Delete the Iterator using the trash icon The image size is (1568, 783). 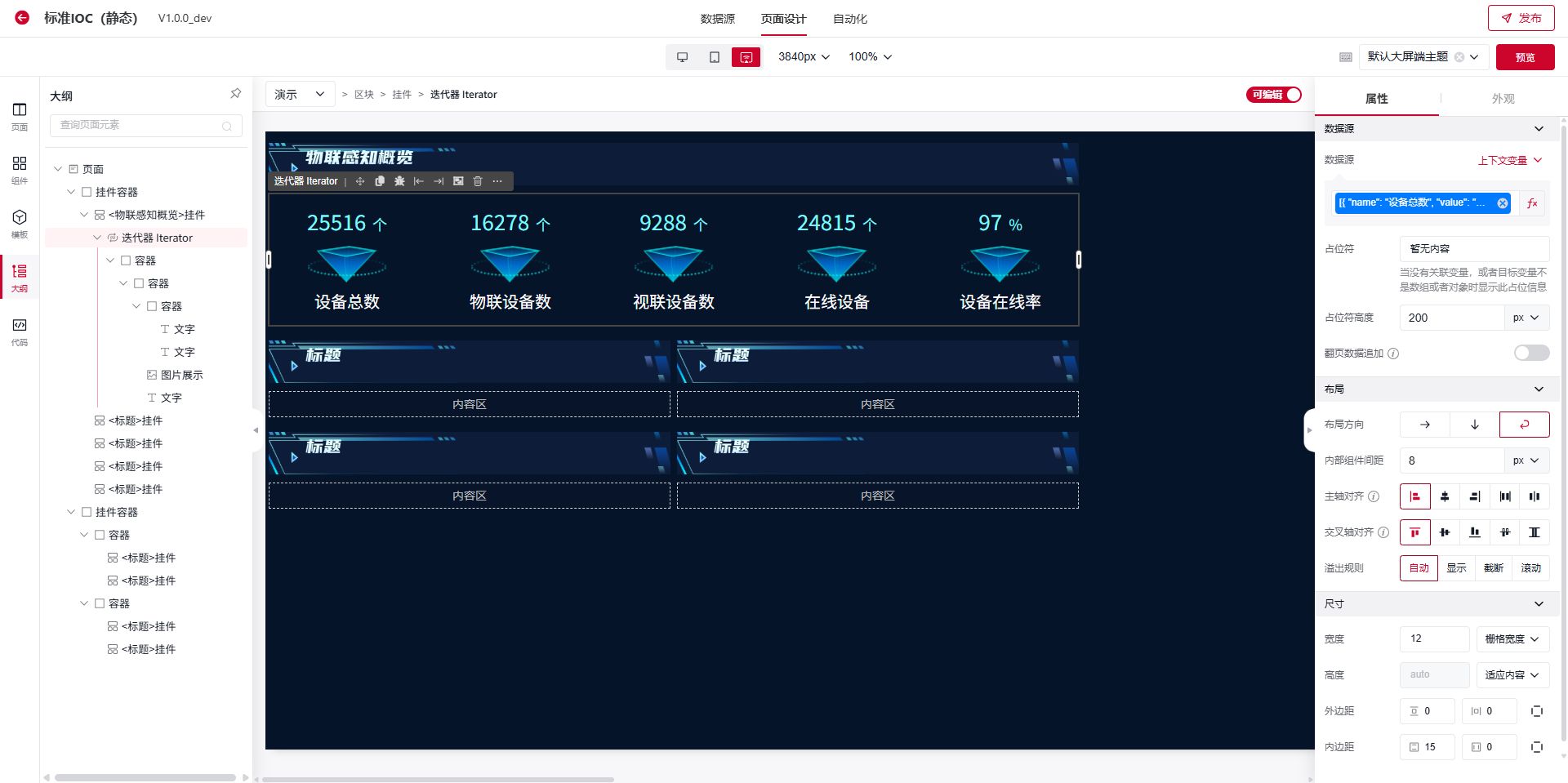tap(478, 181)
